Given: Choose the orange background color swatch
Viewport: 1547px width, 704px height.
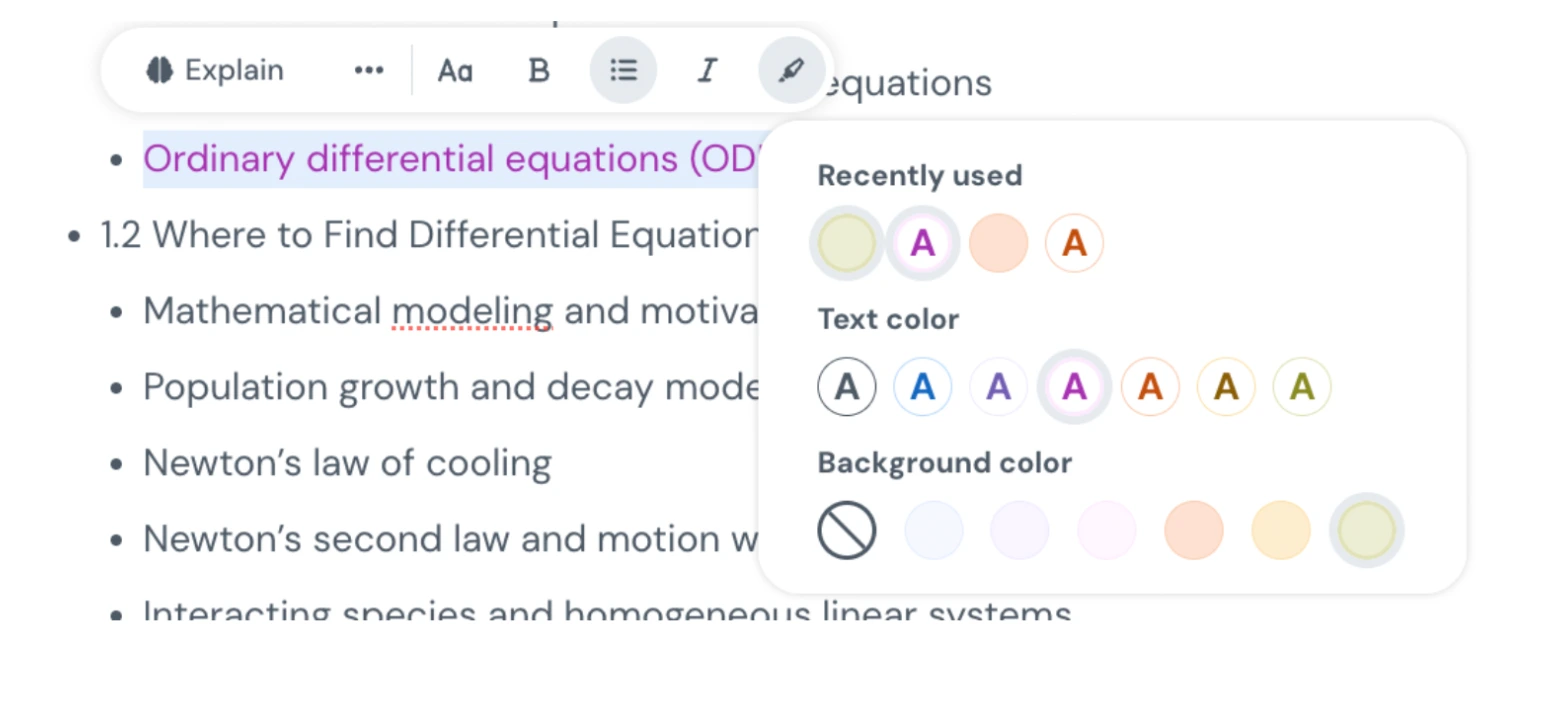Looking at the screenshot, I should (x=1194, y=530).
